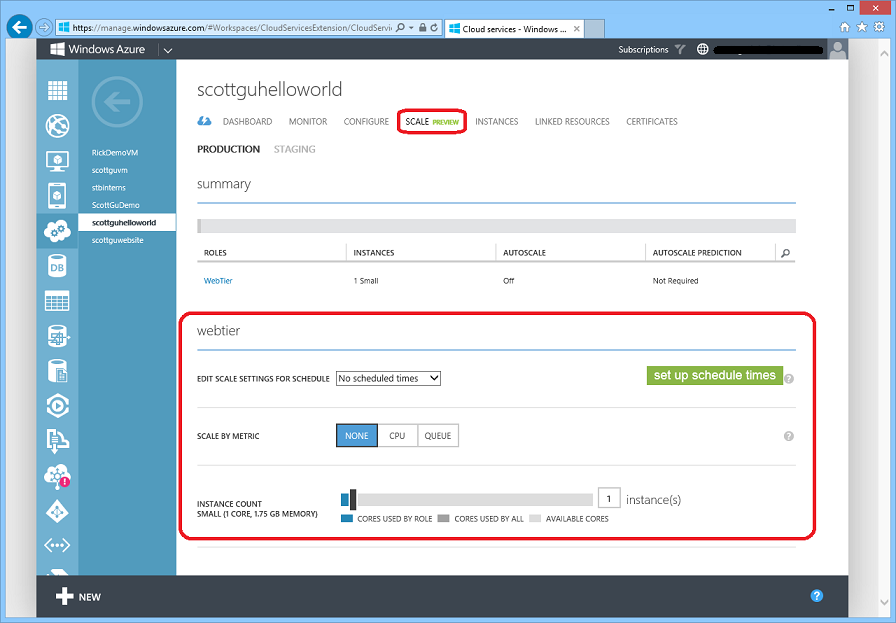
Task: Set Scale by Metric to QUEUE
Action: click(438, 436)
